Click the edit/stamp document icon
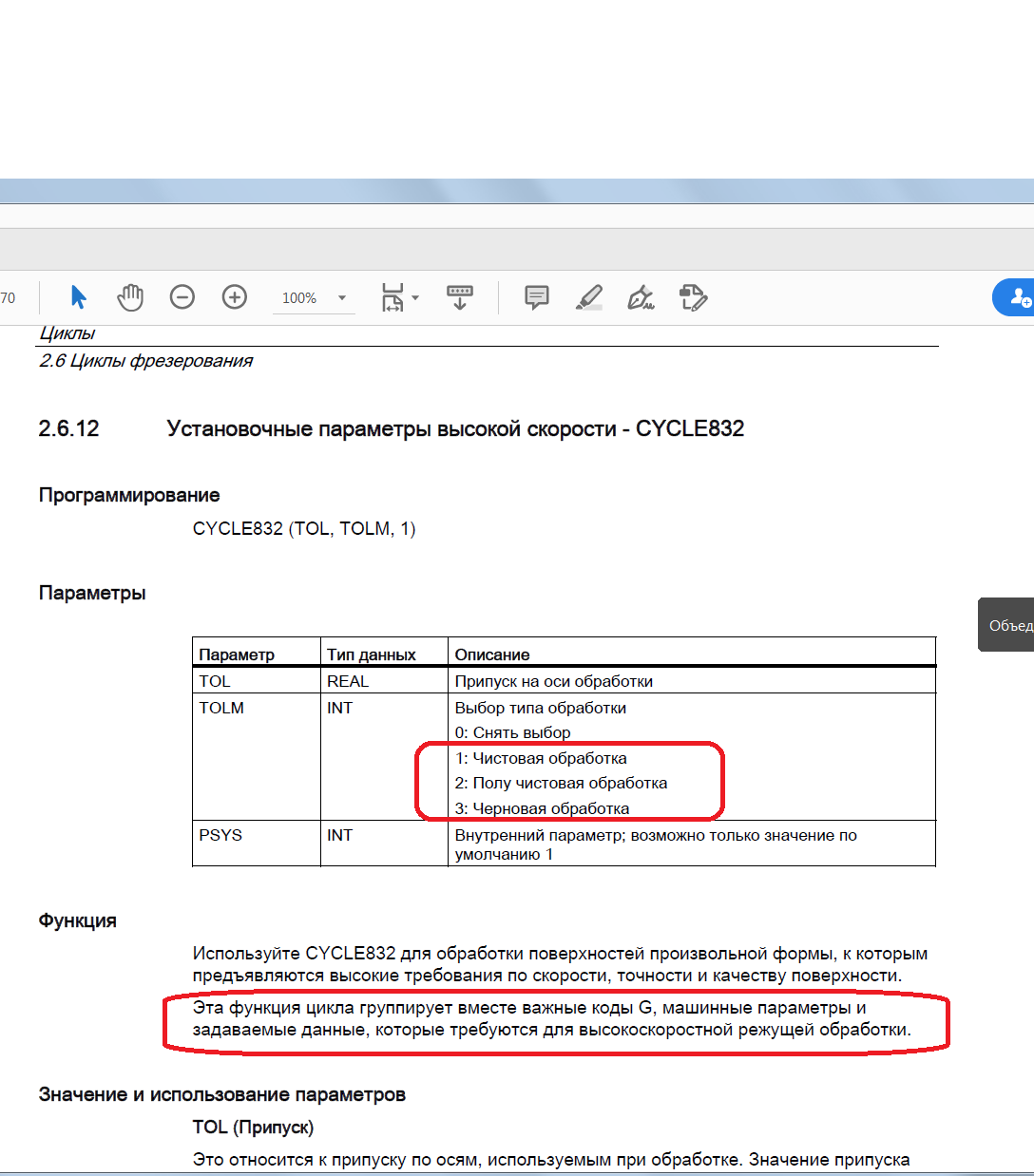Image resolution: width=1034 pixels, height=1176 pixels. click(x=694, y=297)
